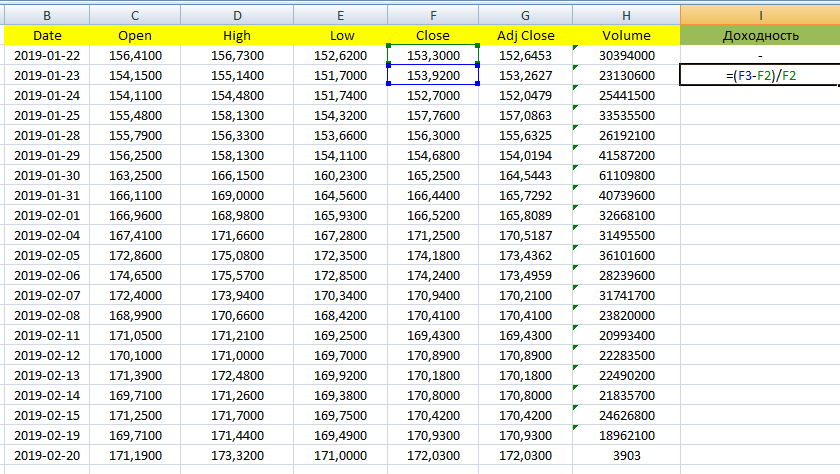
Task: Select date cell 2019-01-30
Action: 47,175
